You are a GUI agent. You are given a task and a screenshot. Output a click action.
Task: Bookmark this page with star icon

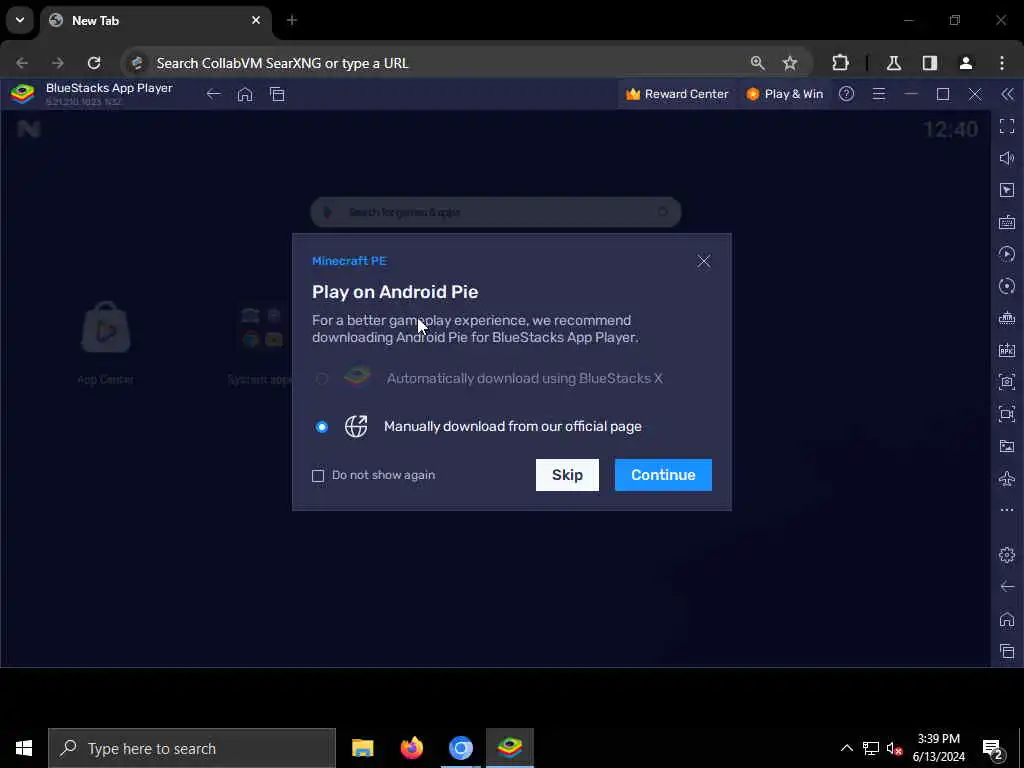click(x=790, y=63)
